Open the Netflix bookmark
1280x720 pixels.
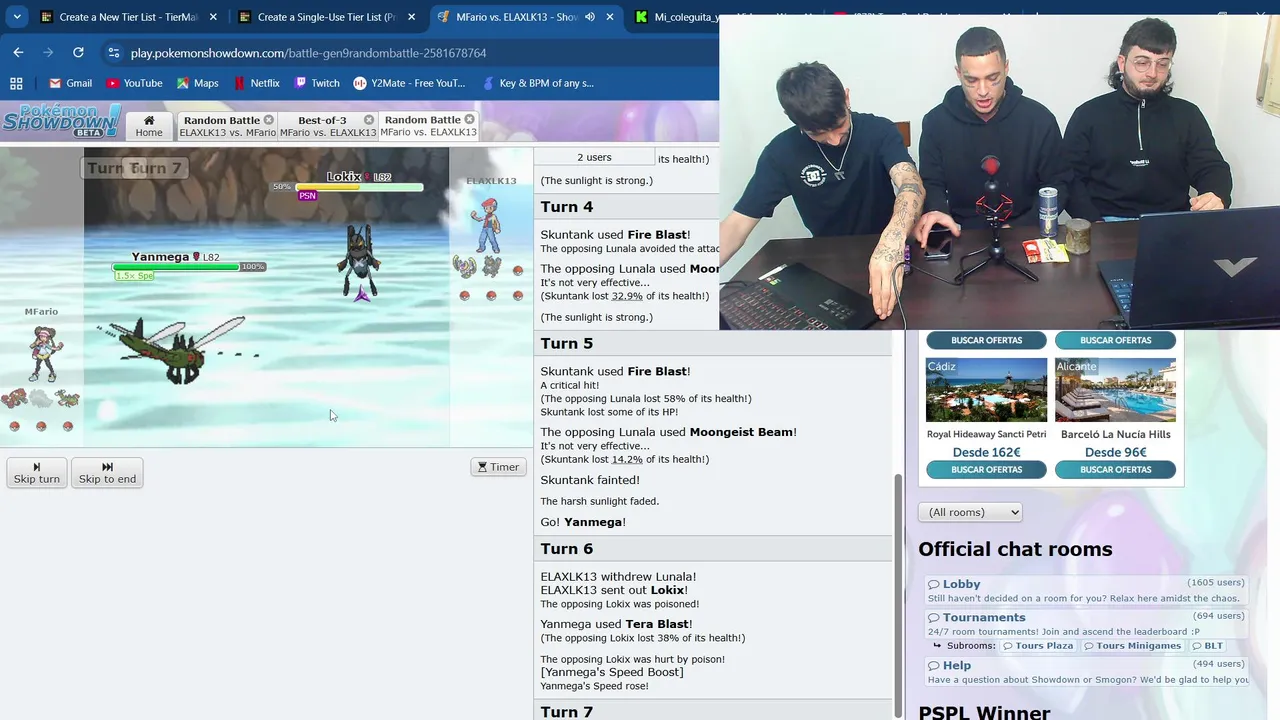coord(255,83)
